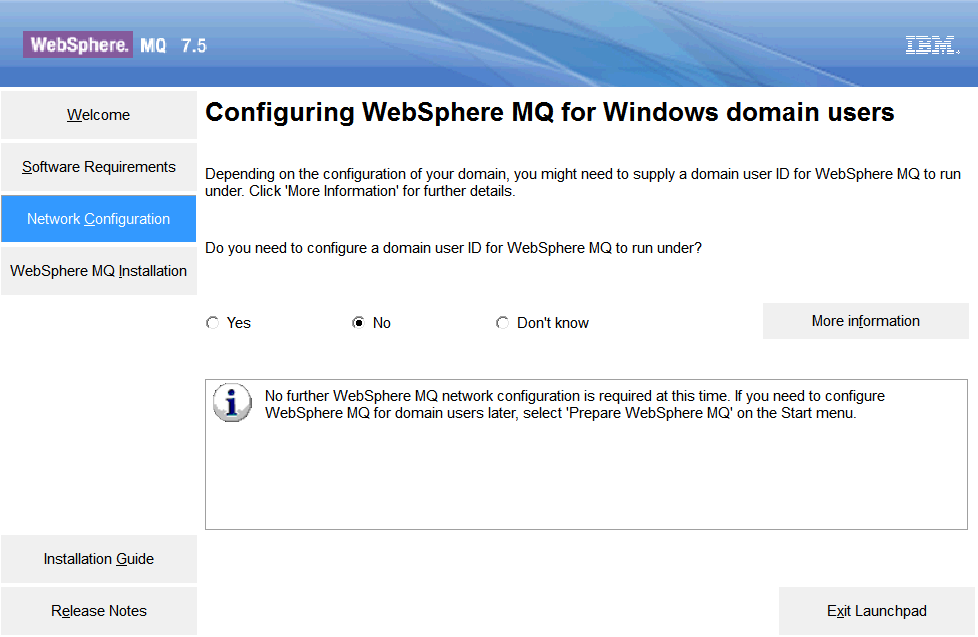Click the IBM logo in the header
The image size is (978, 637).
click(x=932, y=45)
